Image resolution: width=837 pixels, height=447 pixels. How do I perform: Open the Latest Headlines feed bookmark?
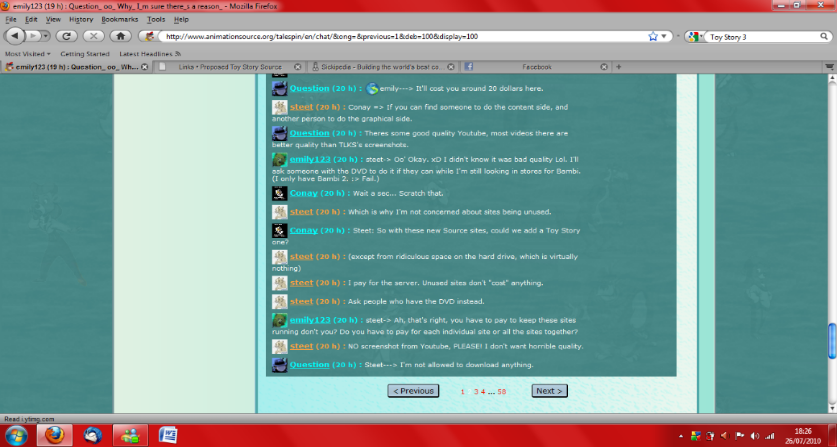pos(150,54)
